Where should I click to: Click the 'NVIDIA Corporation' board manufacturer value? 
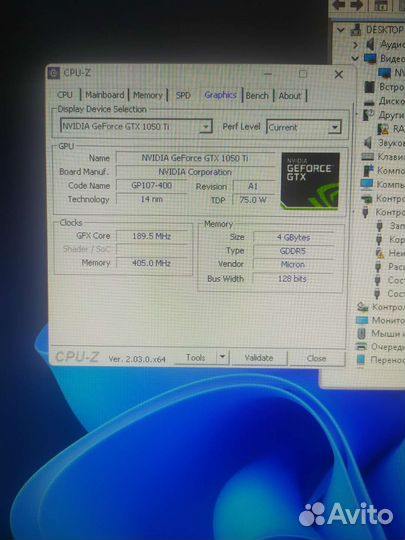click(x=195, y=172)
